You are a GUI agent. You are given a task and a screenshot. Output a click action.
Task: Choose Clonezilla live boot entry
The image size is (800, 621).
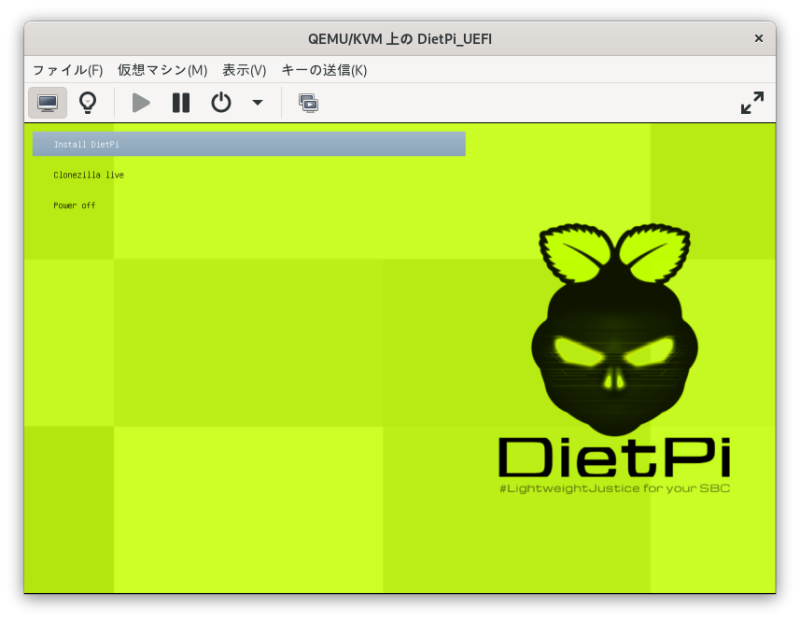89,175
